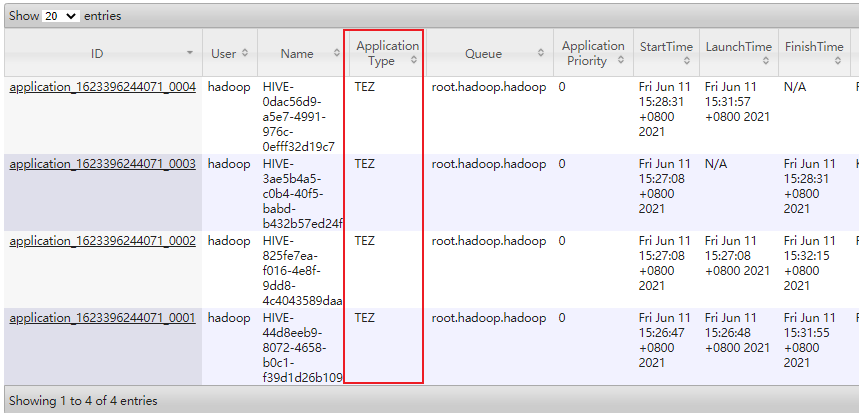Click TEZ type in 0001 row
The image size is (859, 413).
coord(365,318)
